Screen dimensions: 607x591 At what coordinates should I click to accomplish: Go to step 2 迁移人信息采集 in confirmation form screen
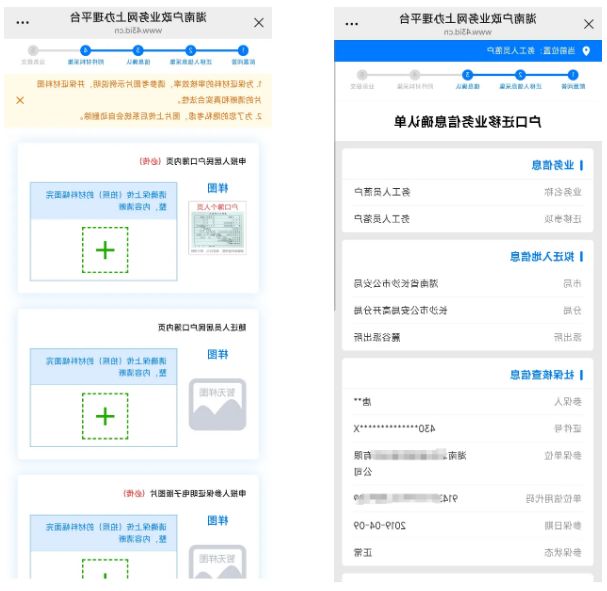[520, 79]
